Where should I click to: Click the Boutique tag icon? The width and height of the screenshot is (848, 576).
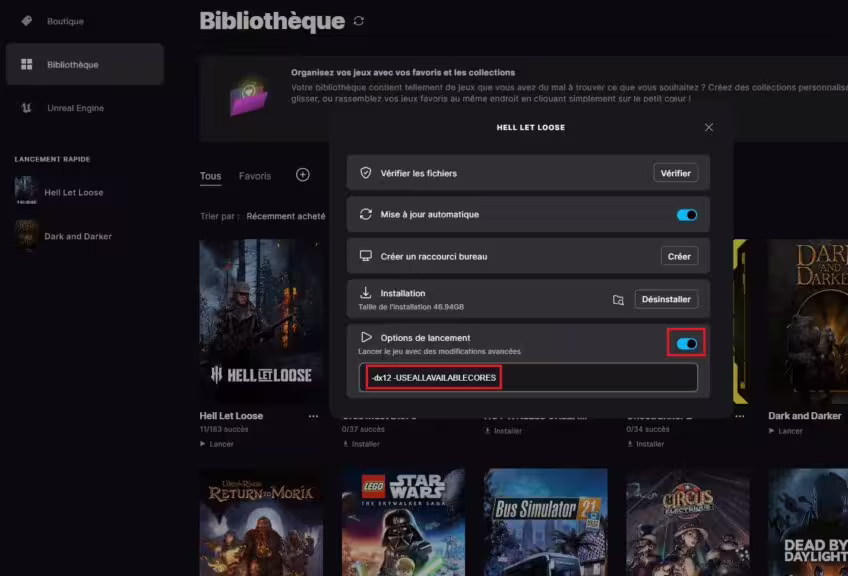click(x=26, y=21)
